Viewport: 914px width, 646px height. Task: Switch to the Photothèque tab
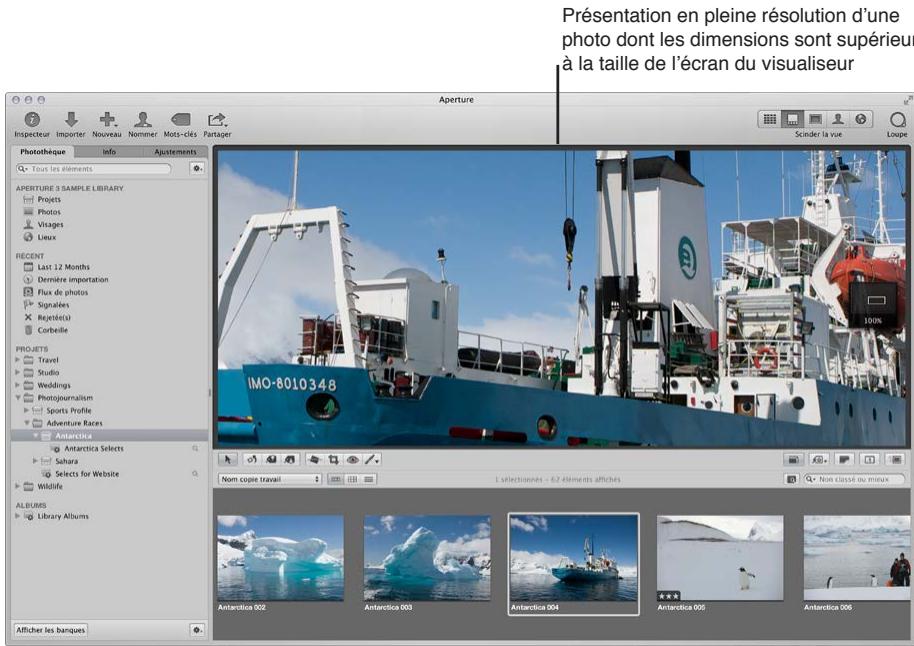[x=43, y=152]
